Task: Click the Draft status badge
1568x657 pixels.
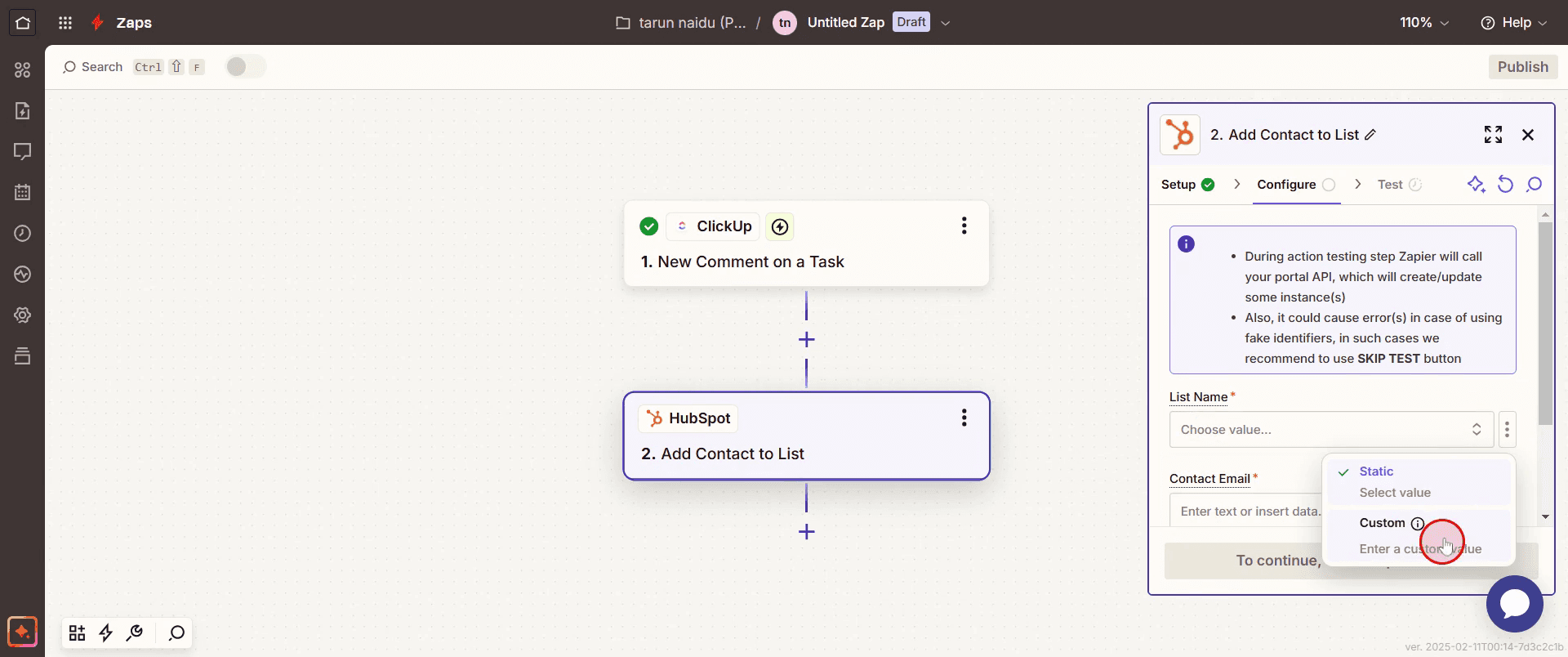Action: pyautogui.click(x=911, y=22)
